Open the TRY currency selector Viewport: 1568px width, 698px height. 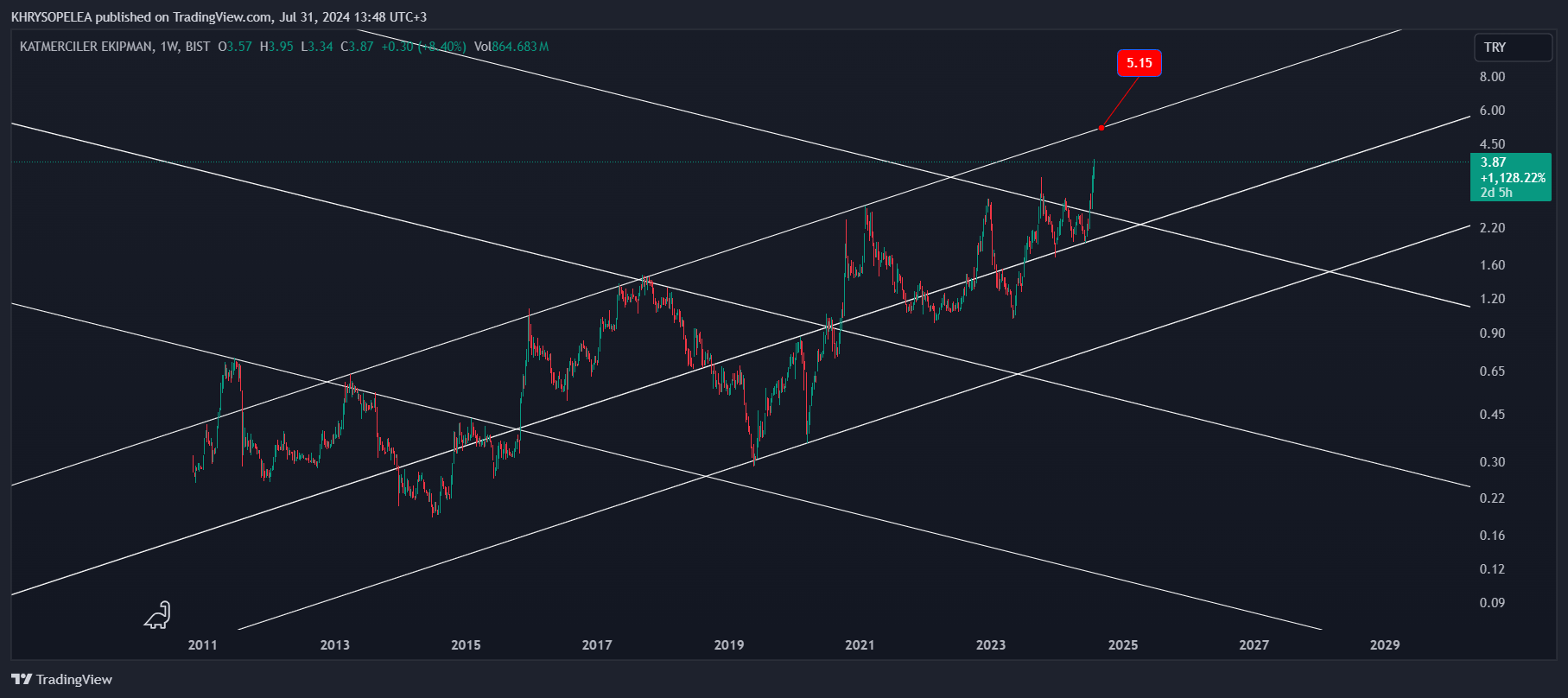pos(1513,48)
